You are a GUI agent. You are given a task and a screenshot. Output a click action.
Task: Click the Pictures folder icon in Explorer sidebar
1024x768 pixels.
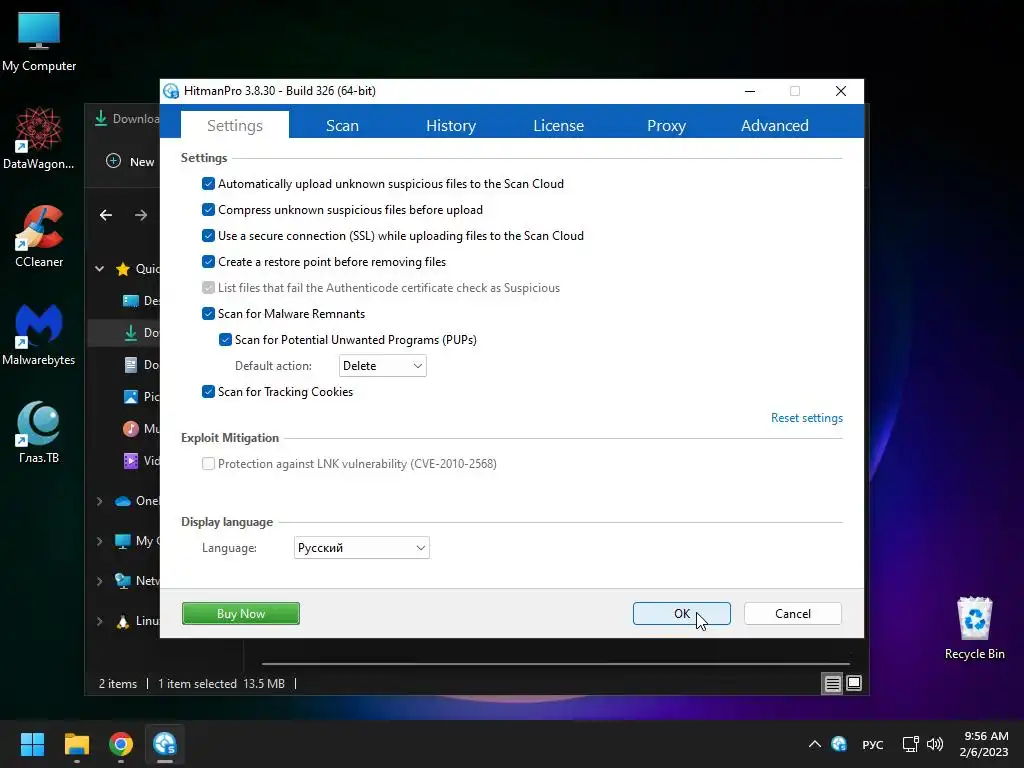point(131,396)
